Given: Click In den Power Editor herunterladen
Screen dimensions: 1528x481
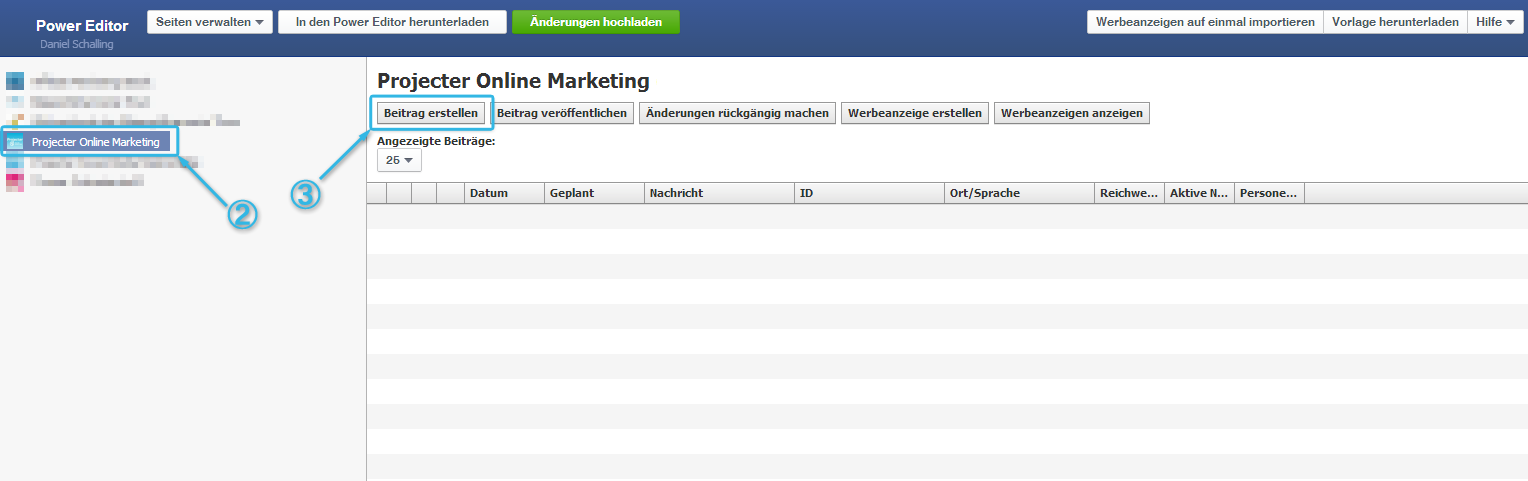Looking at the screenshot, I should click(x=392, y=22).
